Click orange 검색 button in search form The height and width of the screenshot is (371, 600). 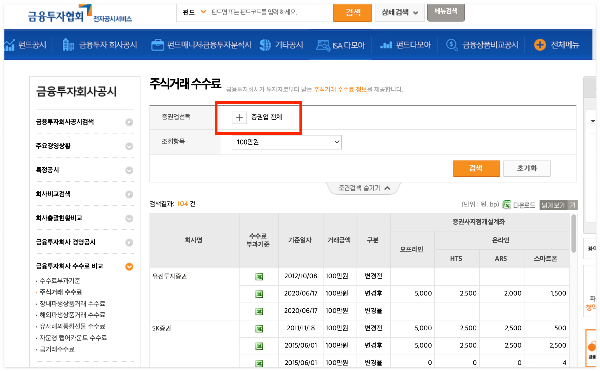[x=476, y=168]
